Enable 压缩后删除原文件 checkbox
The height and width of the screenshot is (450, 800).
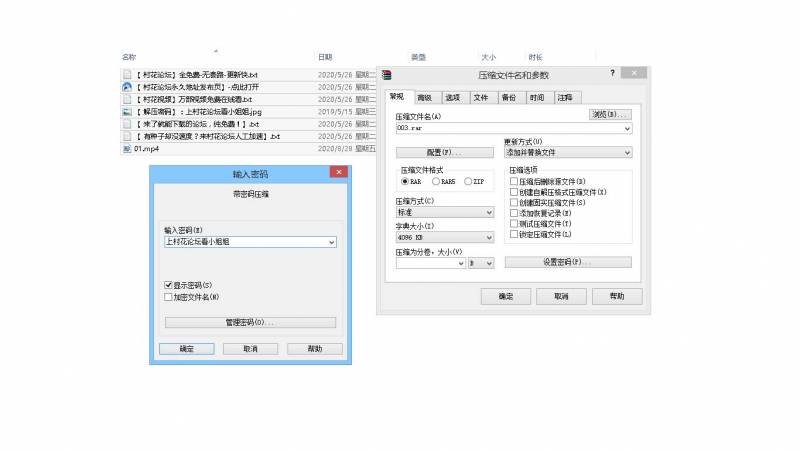(514, 181)
